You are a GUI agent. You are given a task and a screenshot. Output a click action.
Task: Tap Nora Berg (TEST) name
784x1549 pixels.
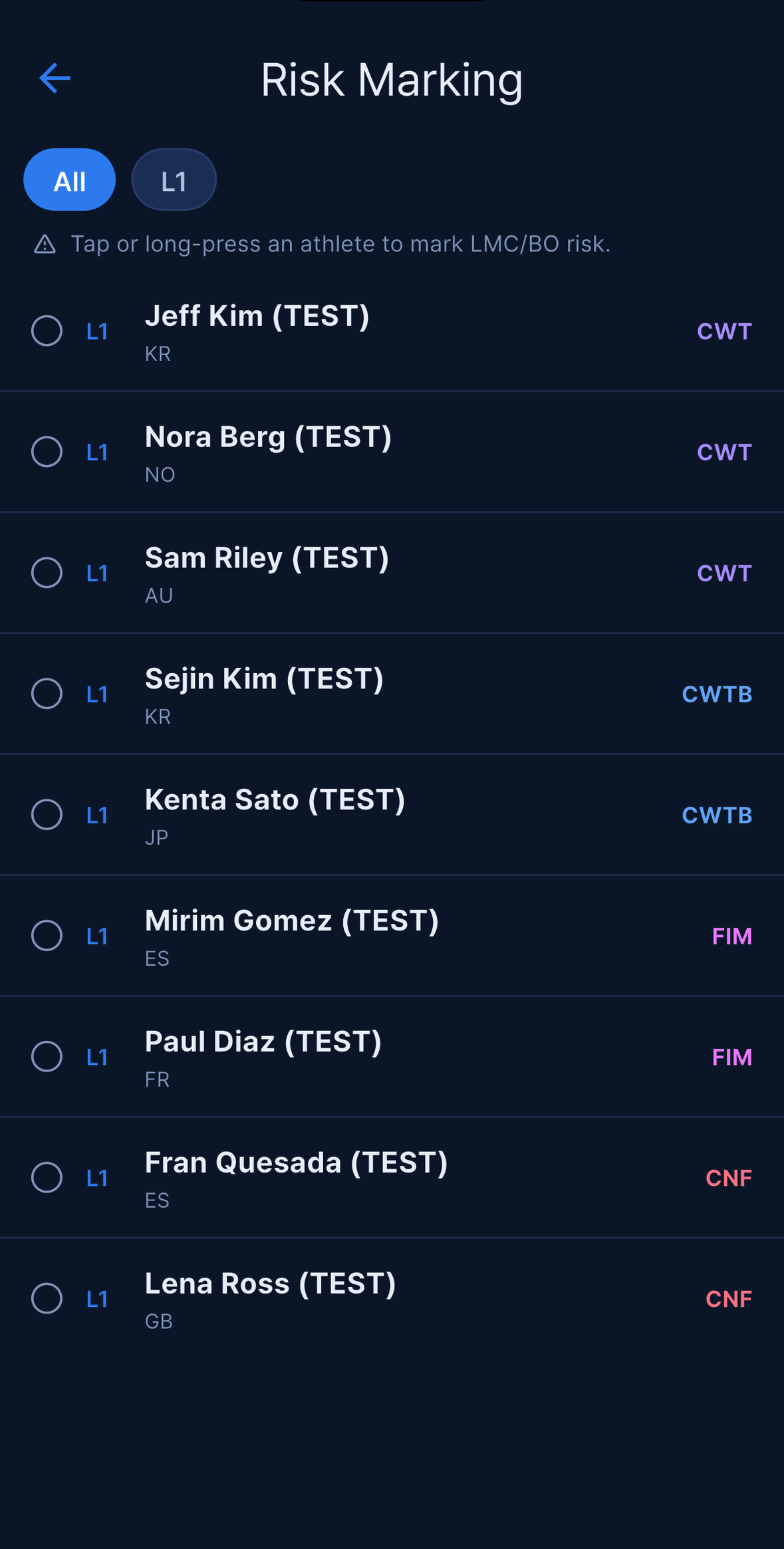(268, 437)
